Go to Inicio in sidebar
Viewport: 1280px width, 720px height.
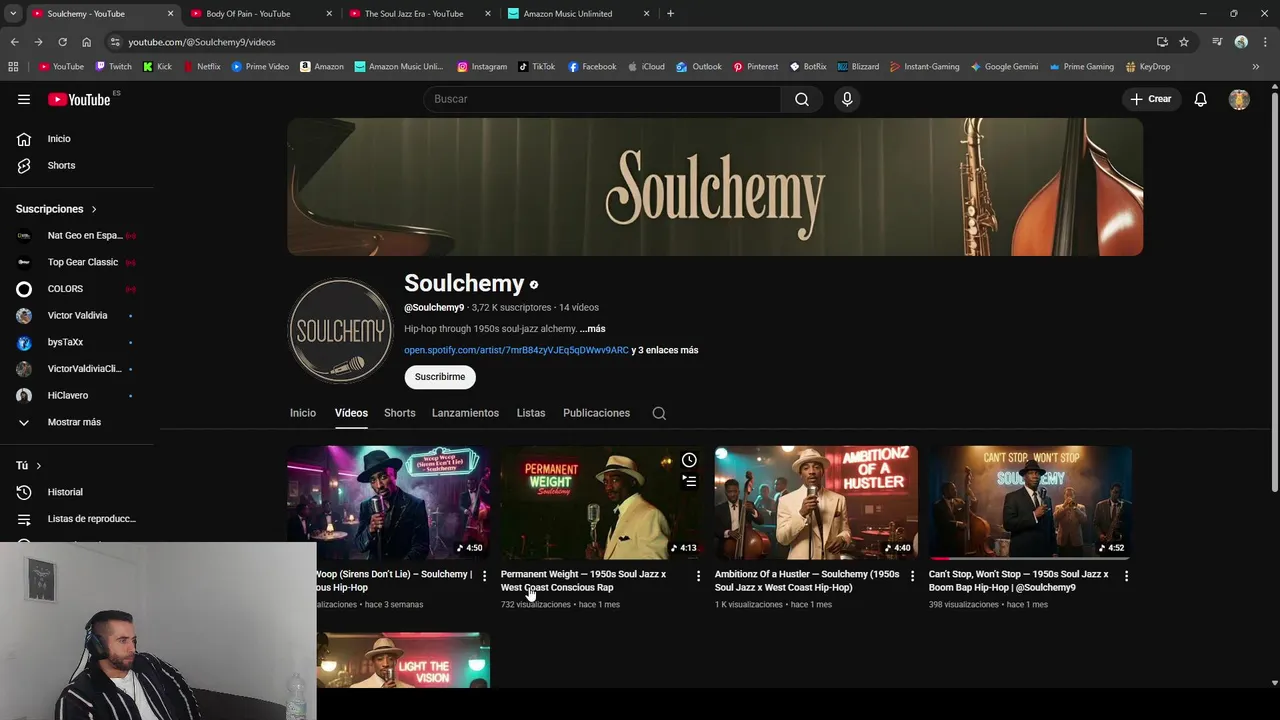click(59, 139)
